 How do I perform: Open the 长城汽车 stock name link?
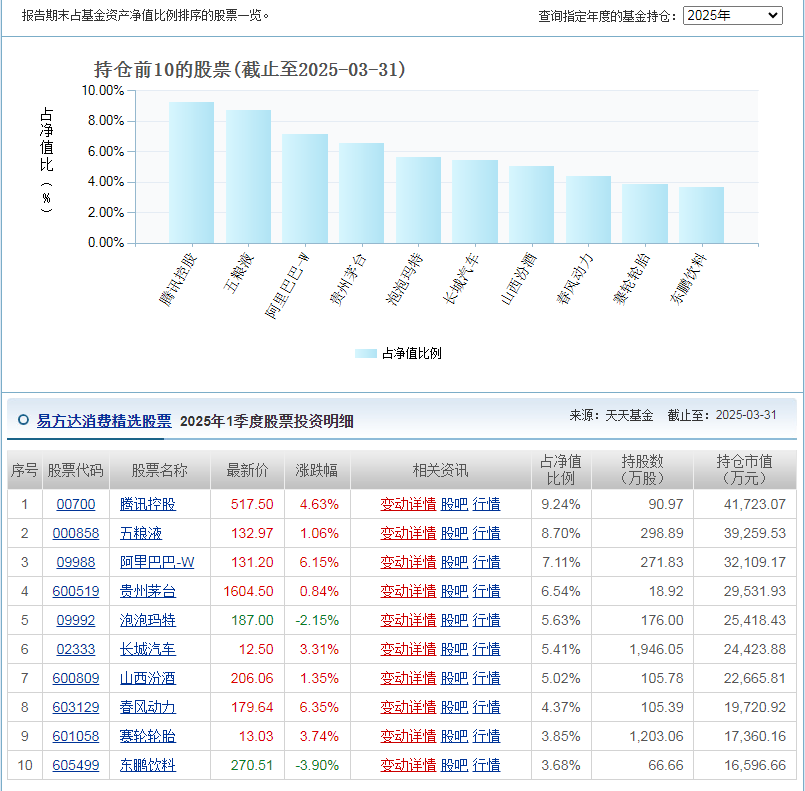pyautogui.click(x=148, y=649)
